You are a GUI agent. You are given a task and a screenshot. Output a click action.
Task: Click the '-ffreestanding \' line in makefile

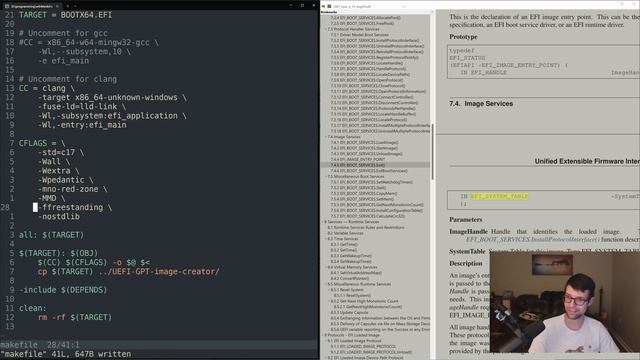tap(75, 207)
